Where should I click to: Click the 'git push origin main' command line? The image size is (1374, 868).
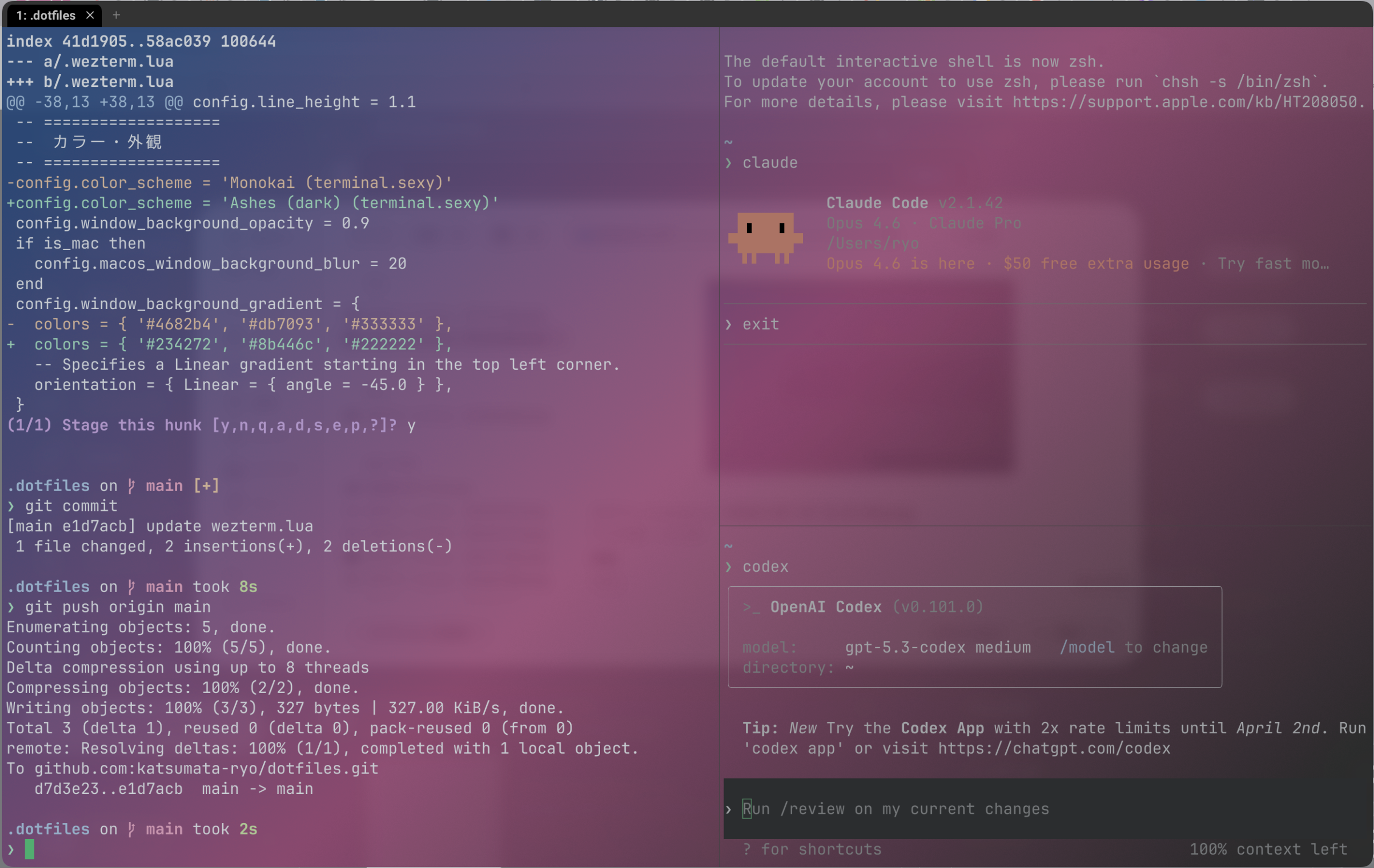pyautogui.click(x=118, y=607)
